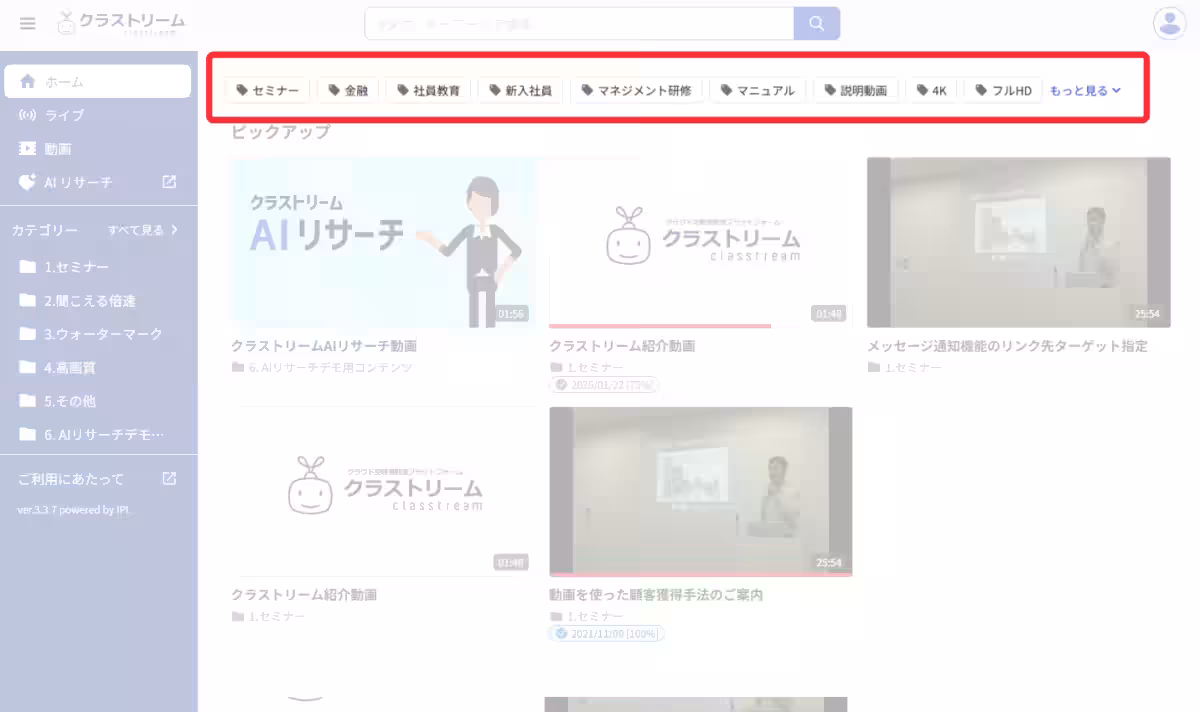Click the 2025/01/22 viewing badge
This screenshot has width=1200, height=712.
[604, 385]
